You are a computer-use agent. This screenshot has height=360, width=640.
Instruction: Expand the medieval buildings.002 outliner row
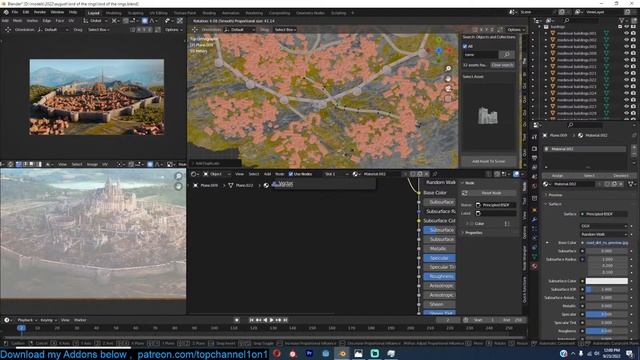pos(546,40)
